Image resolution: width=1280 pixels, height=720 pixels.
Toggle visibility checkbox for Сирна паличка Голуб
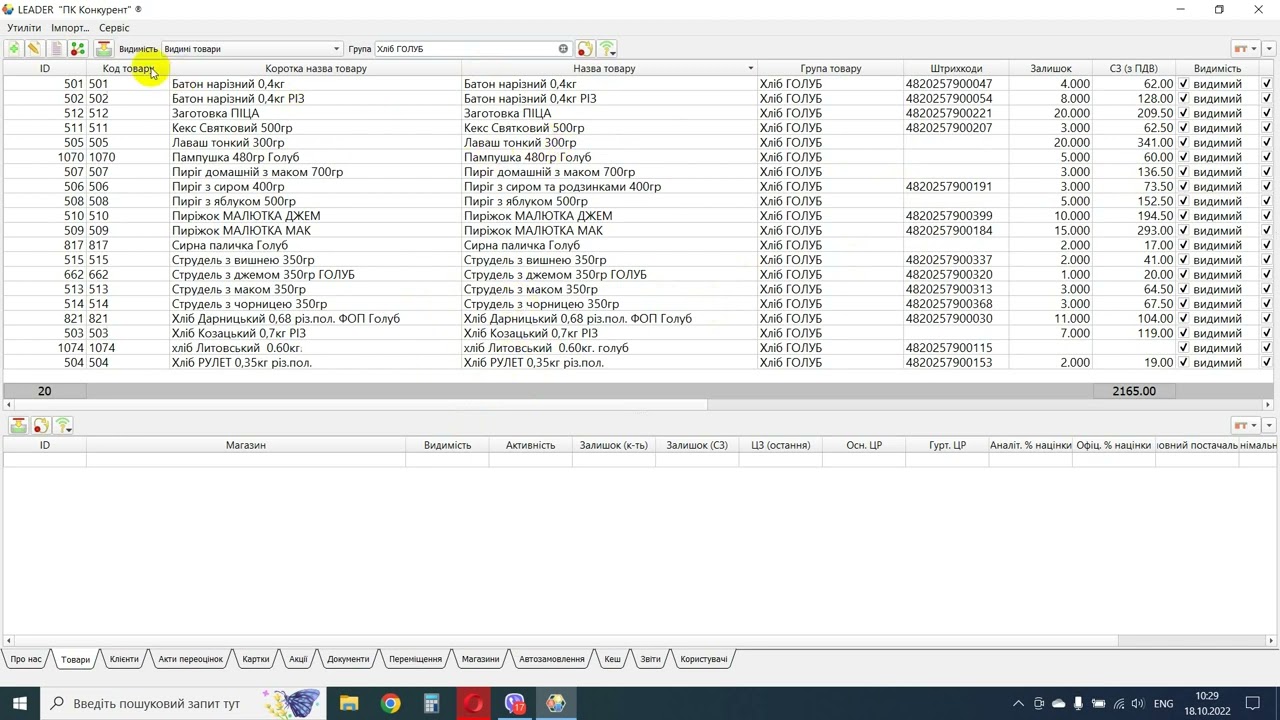click(1183, 245)
